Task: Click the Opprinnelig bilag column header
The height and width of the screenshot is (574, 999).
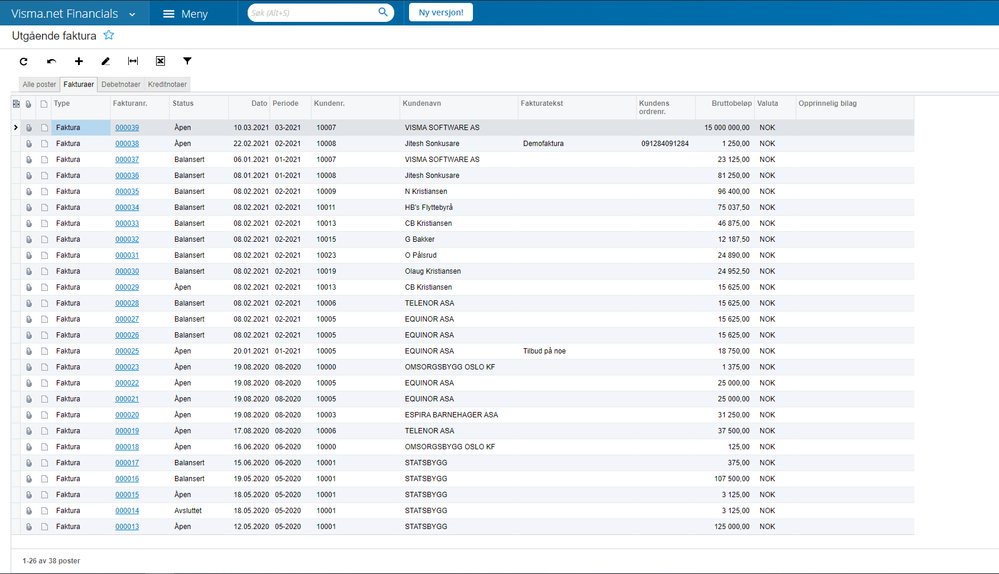Action: (828, 103)
